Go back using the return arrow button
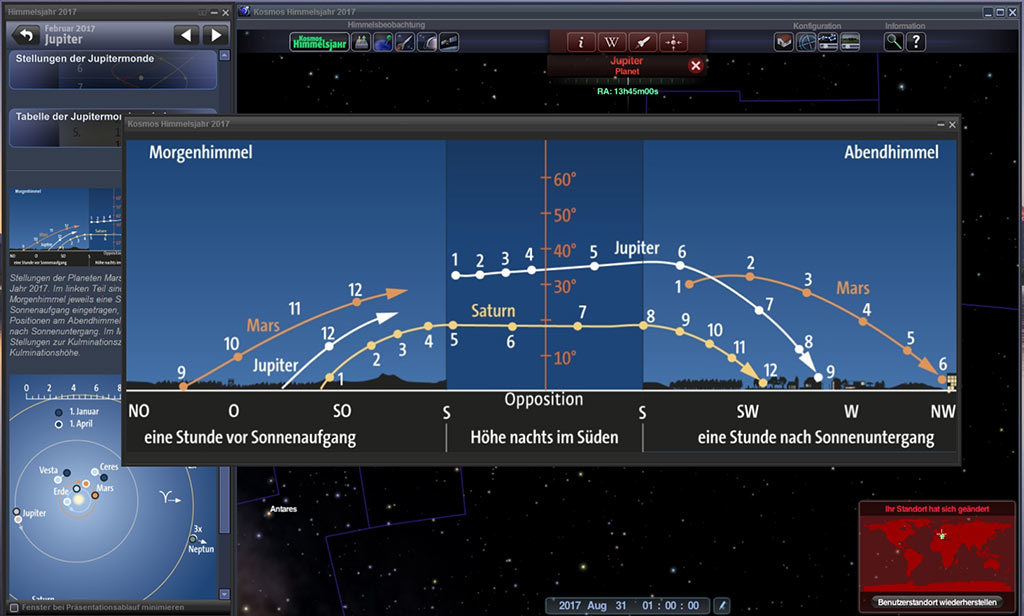Viewport: 1024px width, 616px height. coord(26,35)
